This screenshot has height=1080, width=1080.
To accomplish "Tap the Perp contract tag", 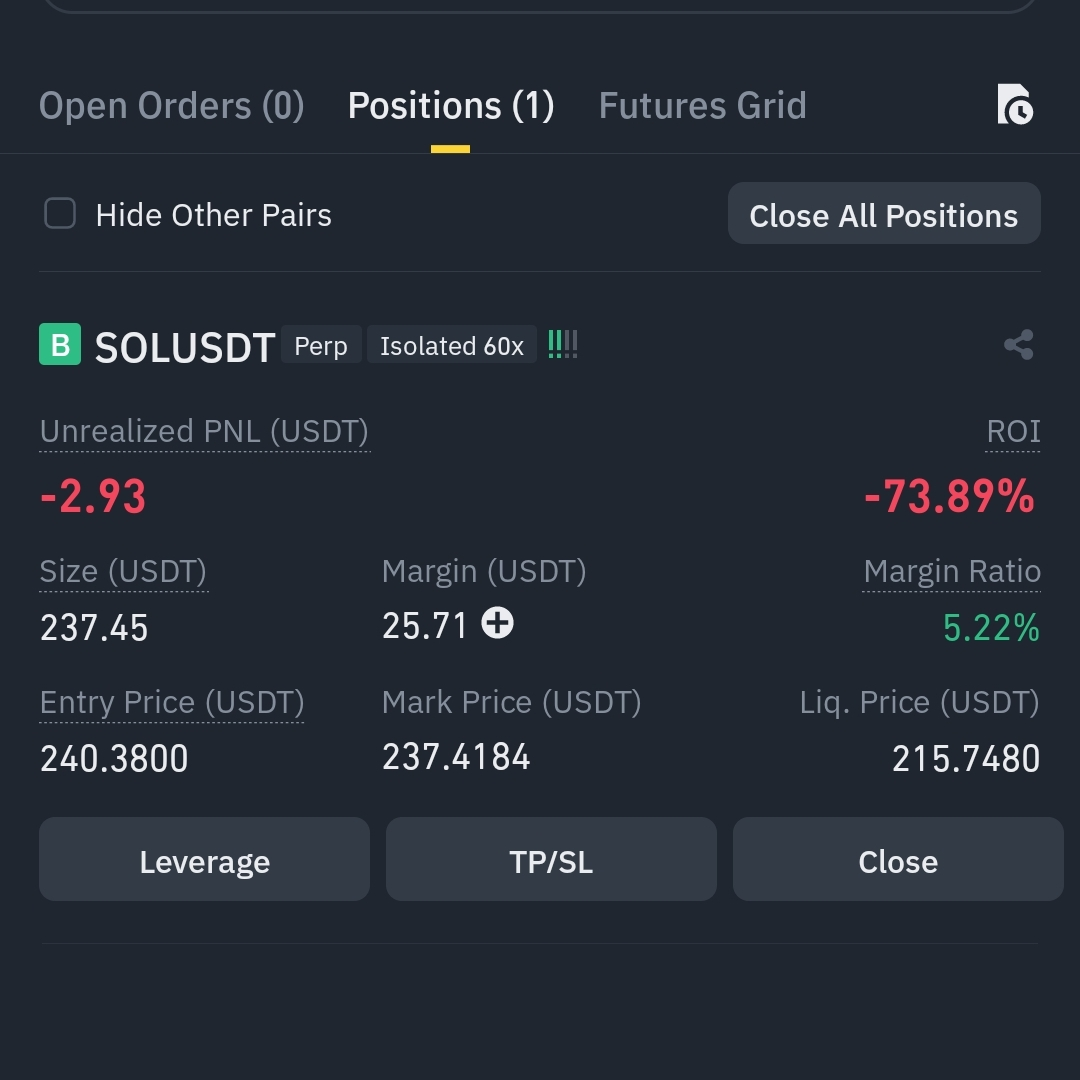I will click(321, 344).
